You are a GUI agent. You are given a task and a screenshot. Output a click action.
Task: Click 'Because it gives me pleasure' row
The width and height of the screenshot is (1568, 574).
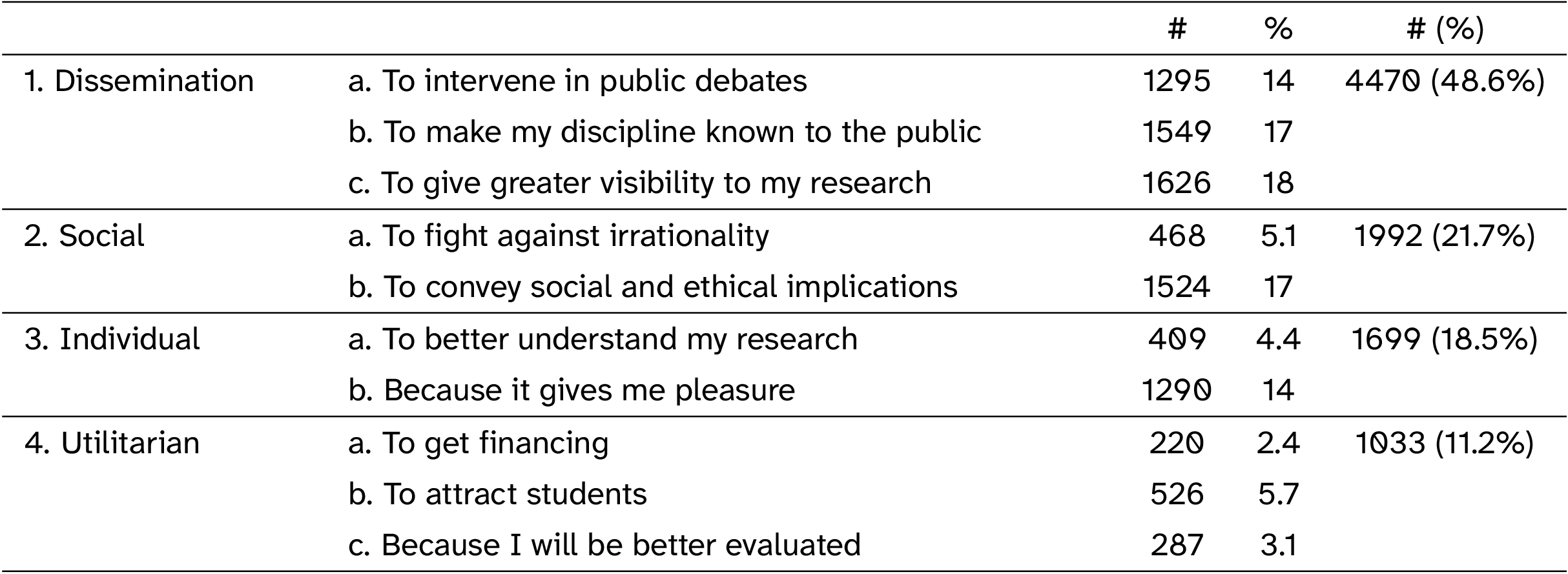[572, 391]
